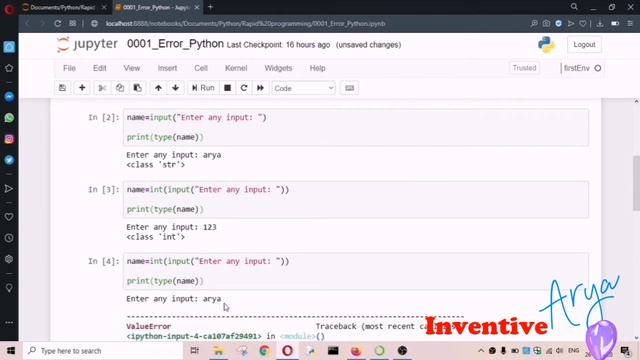This screenshot has height=360, width=640.
Task: Click output 'Enter any input: 123'
Action: 171,227
